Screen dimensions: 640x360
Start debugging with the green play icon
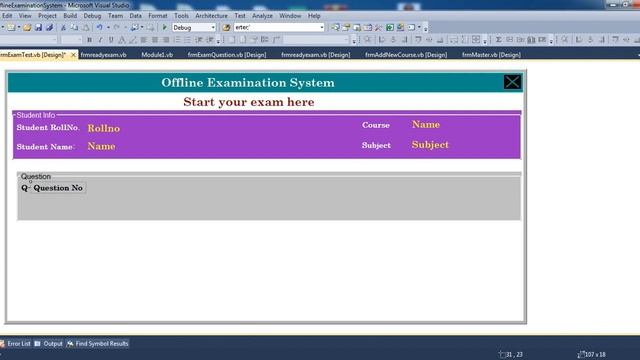point(165,27)
